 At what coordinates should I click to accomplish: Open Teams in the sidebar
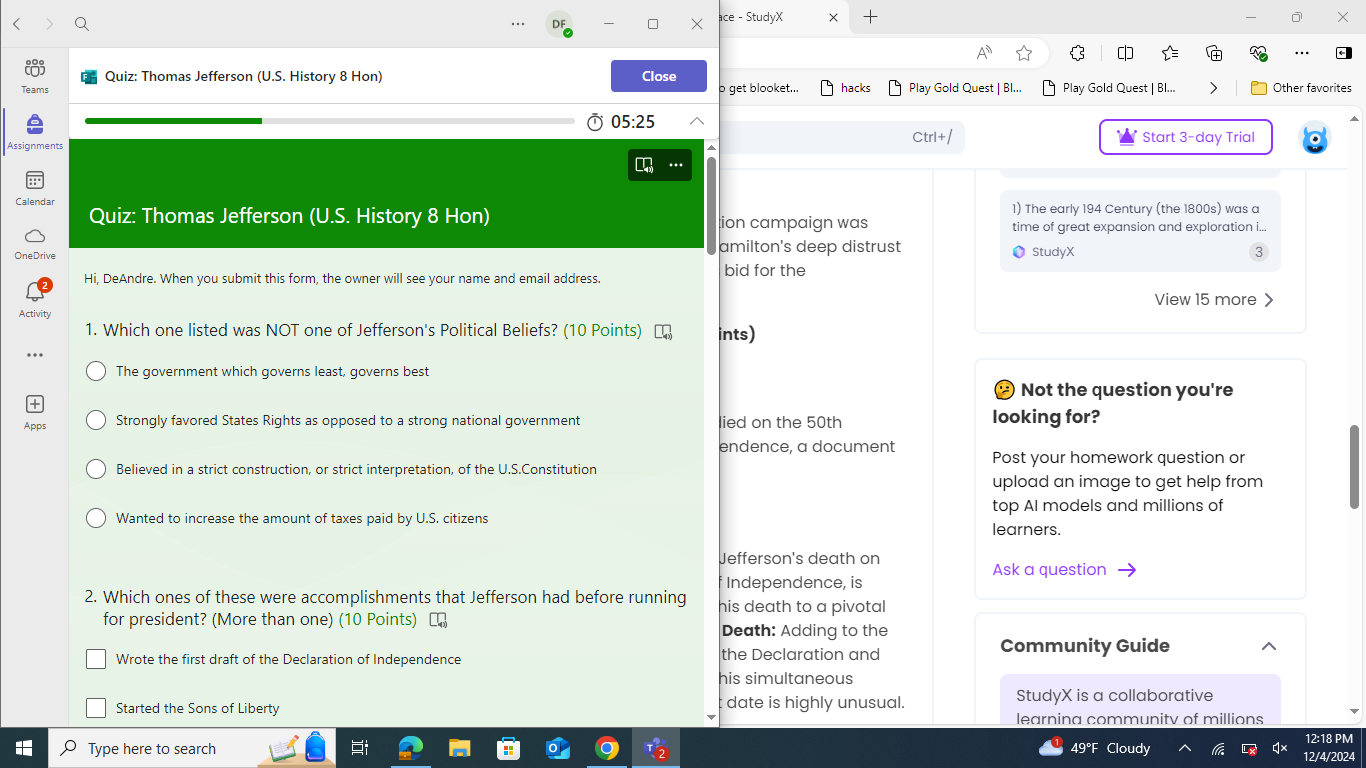[x=35, y=76]
